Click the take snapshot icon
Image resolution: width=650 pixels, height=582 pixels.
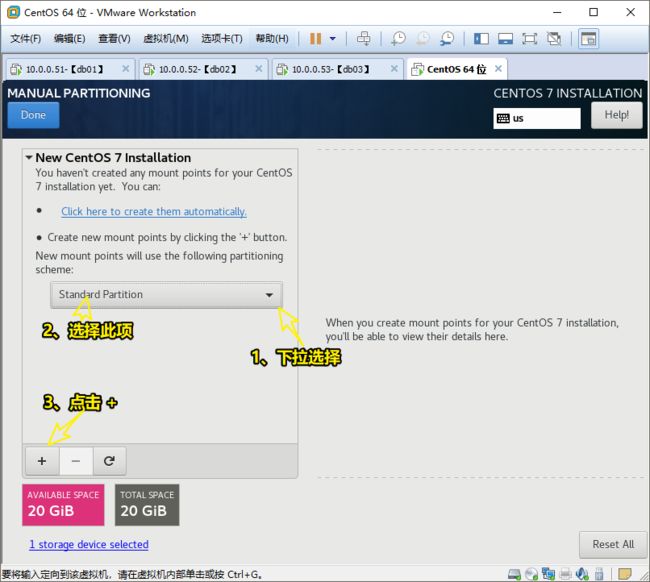tap(398, 39)
